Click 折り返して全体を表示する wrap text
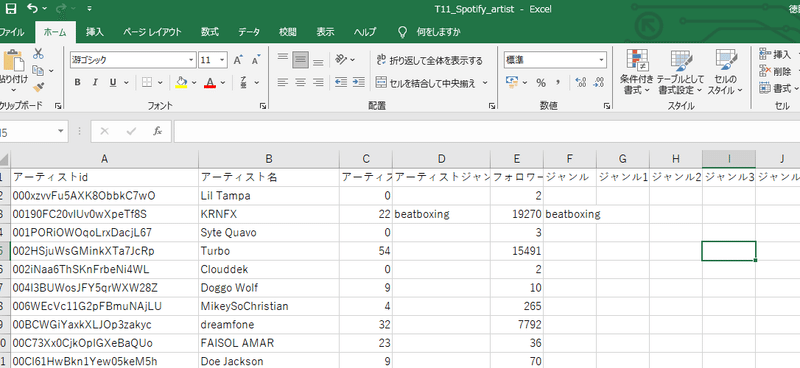Screen dimensions: 800x368 pos(430,60)
